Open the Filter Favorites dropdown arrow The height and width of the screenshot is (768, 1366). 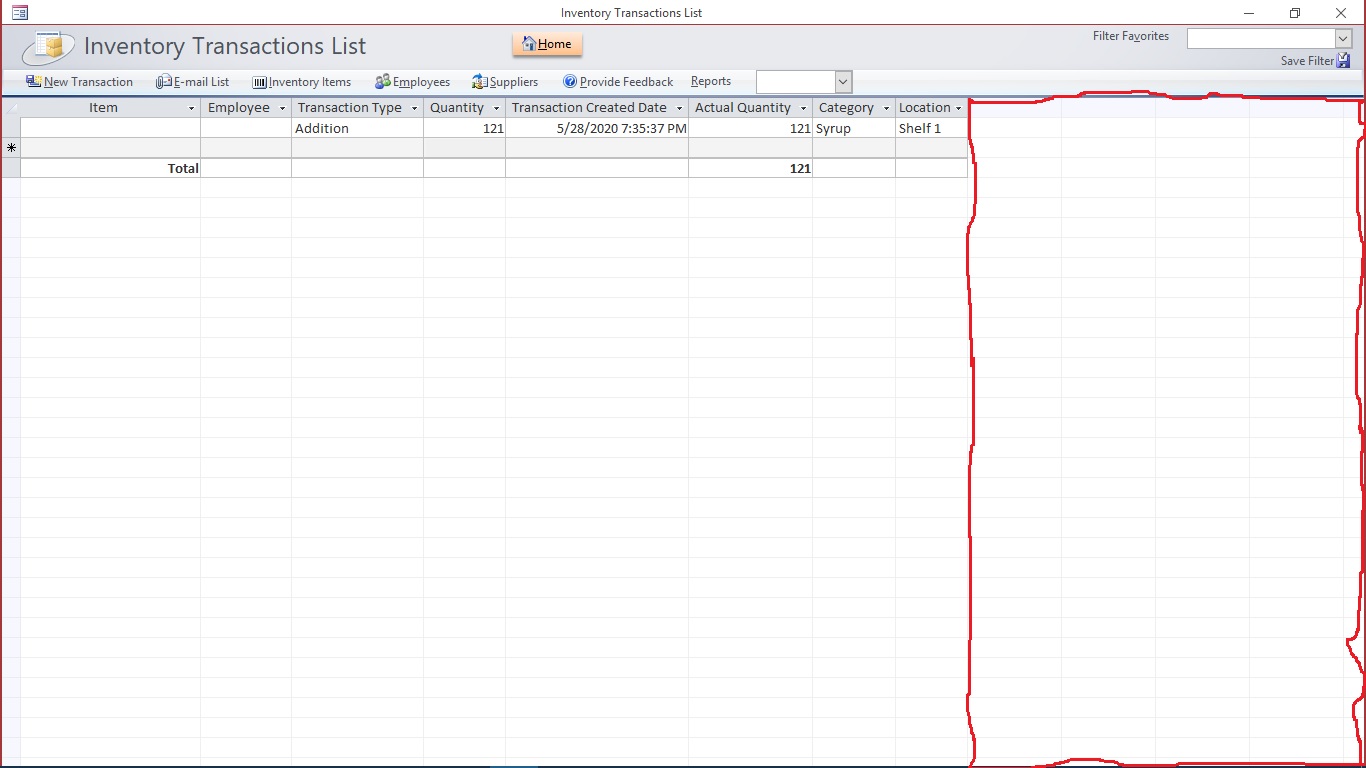tap(1343, 38)
